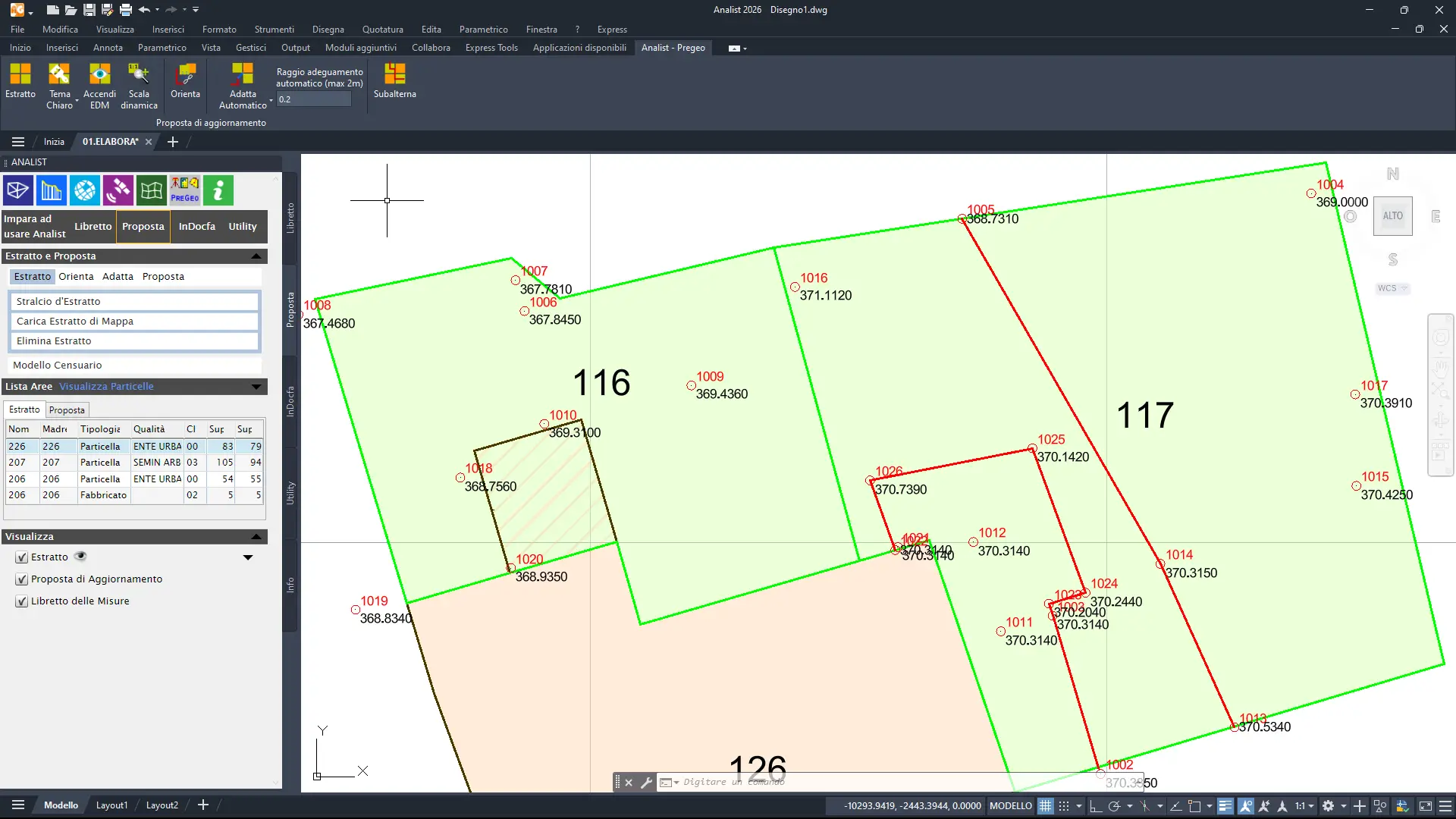Launch PreGeo from the ANALIST panel
1456x819 pixels.
184,190
